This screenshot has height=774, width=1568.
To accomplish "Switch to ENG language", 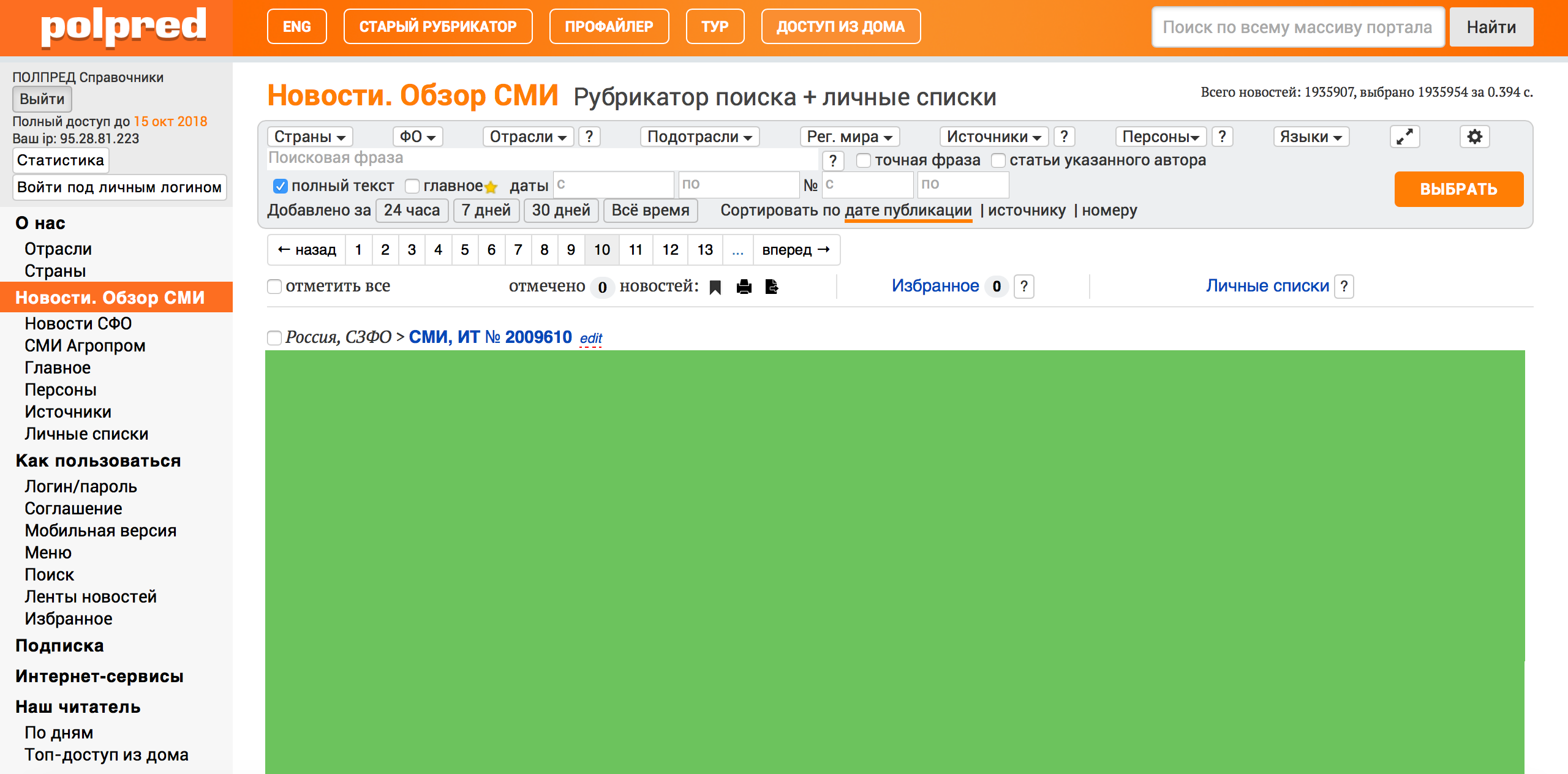I will pos(297,26).
